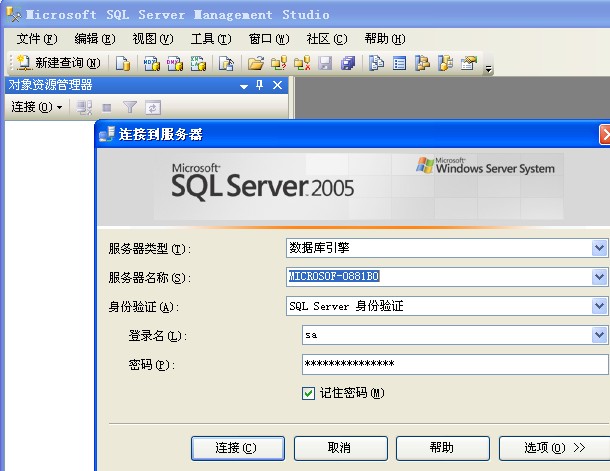Click the toolbar server icon with question mark

pos(279,63)
